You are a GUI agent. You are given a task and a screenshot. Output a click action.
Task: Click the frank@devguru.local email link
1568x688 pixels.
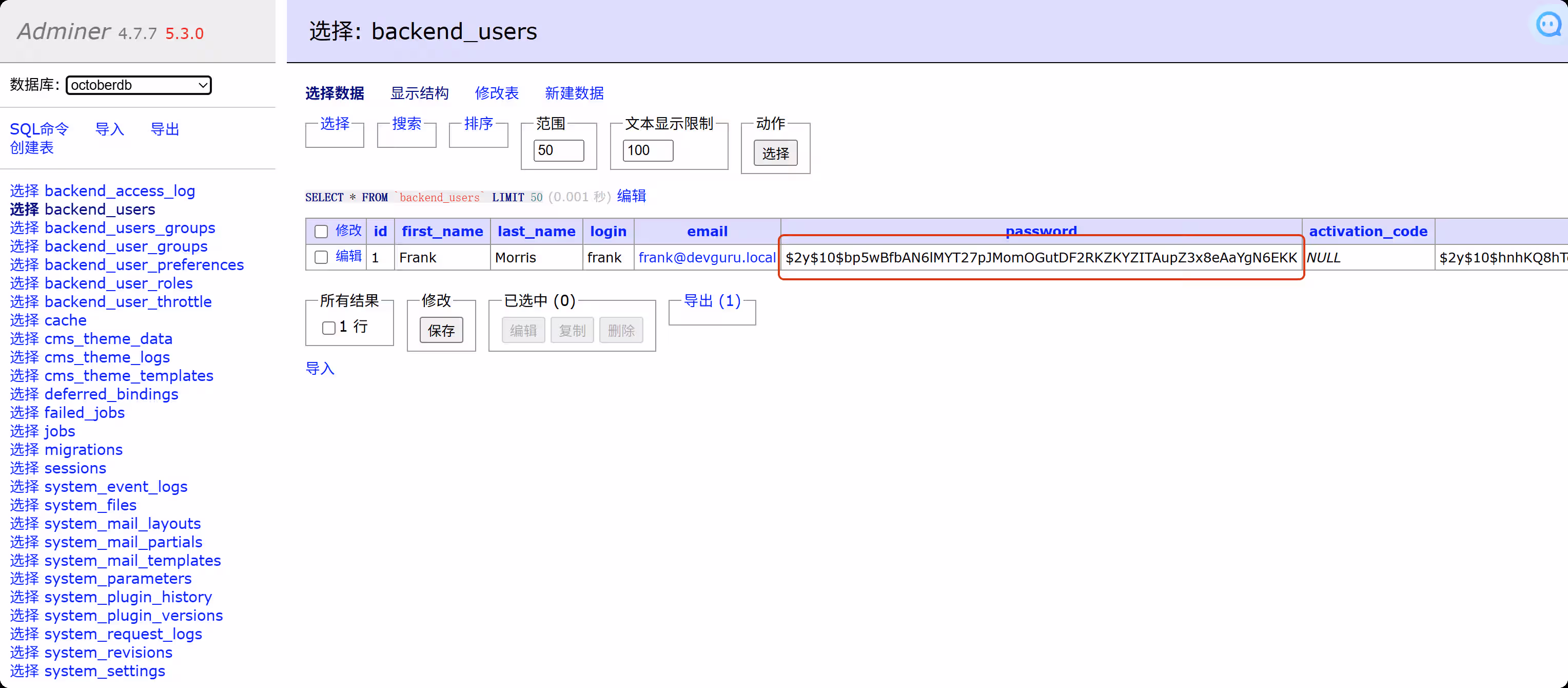[x=707, y=258]
